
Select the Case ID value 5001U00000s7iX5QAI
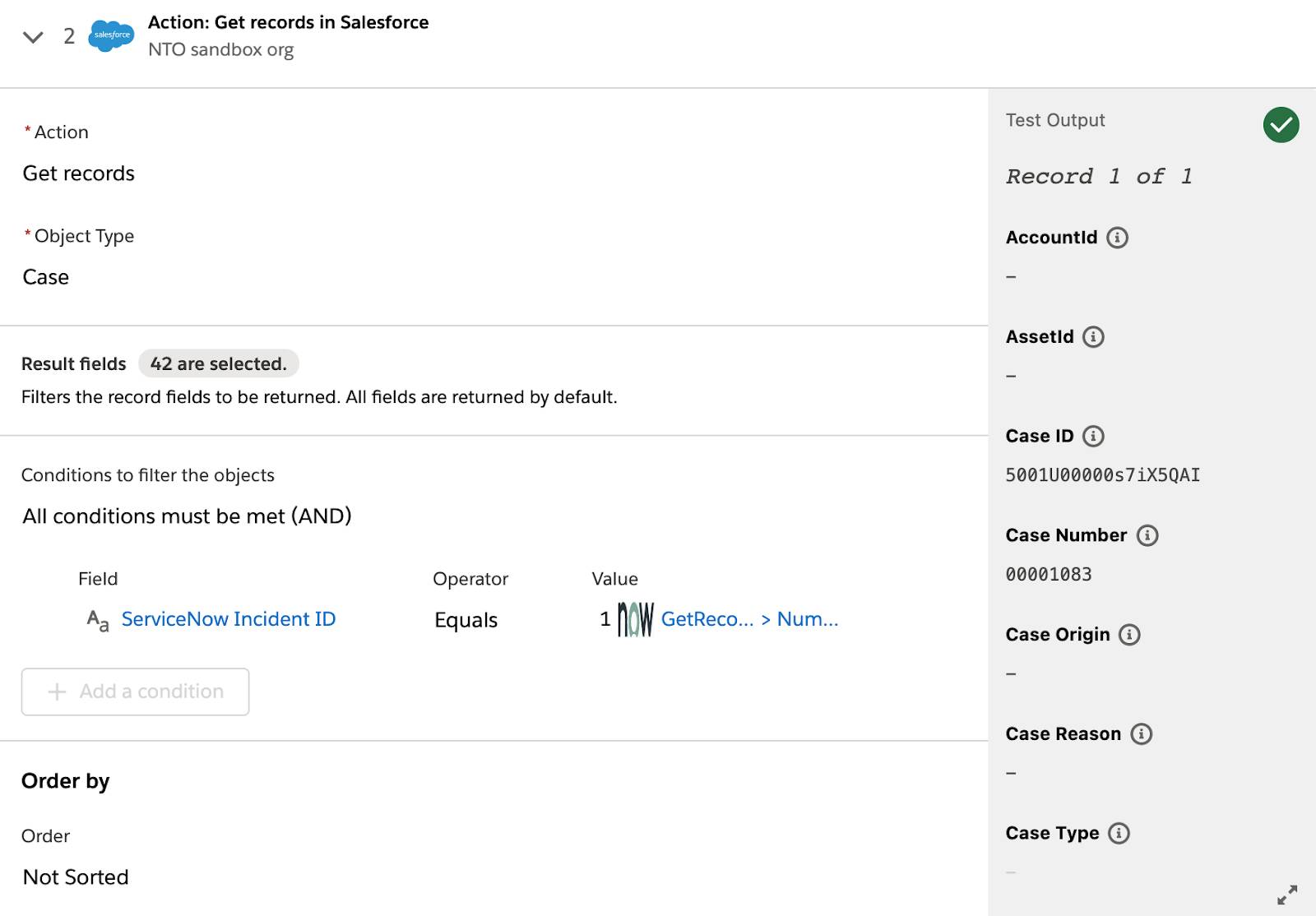(1102, 475)
